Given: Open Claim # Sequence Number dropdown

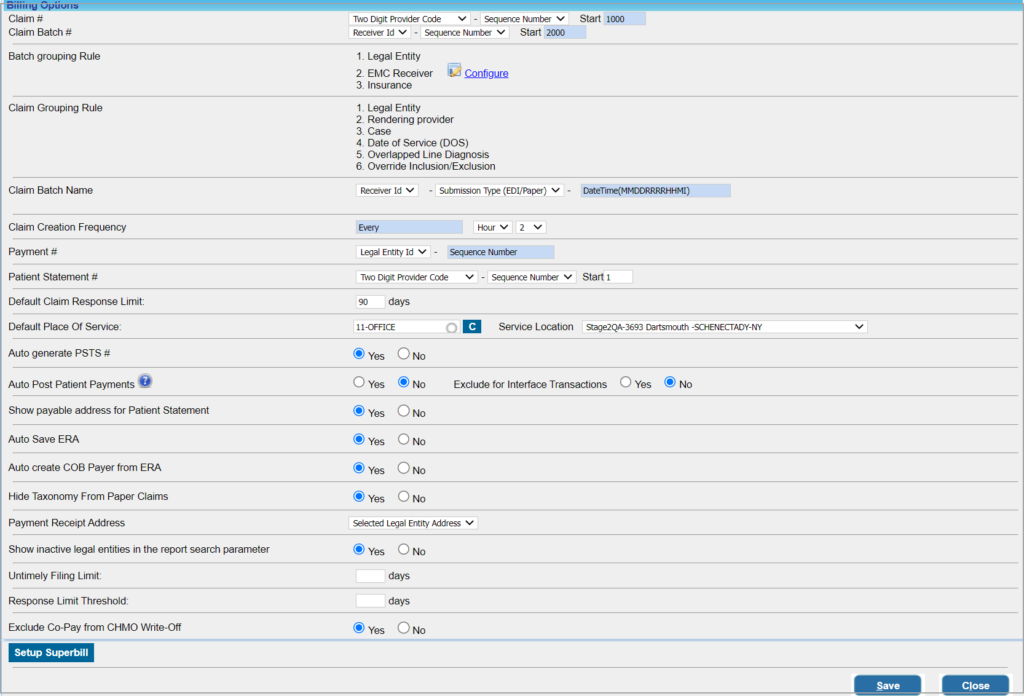Looking at the screenshot, I should click(x=523, y=19).
